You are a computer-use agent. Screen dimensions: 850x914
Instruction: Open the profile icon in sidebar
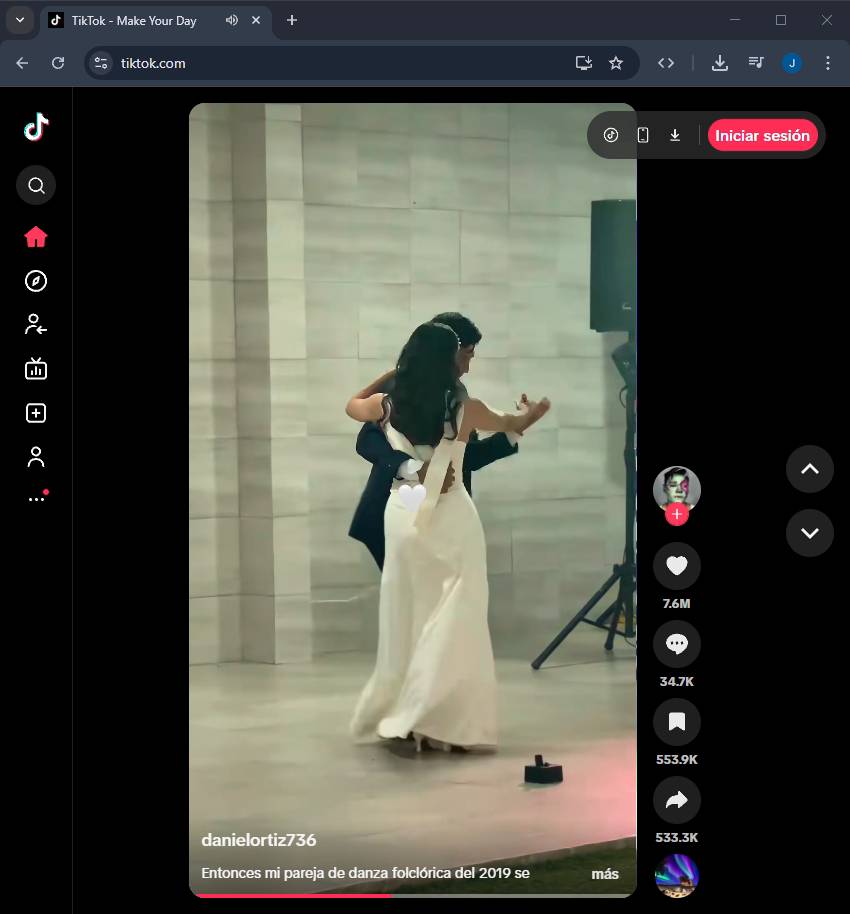pyautogui.click(x=36, y=457)
